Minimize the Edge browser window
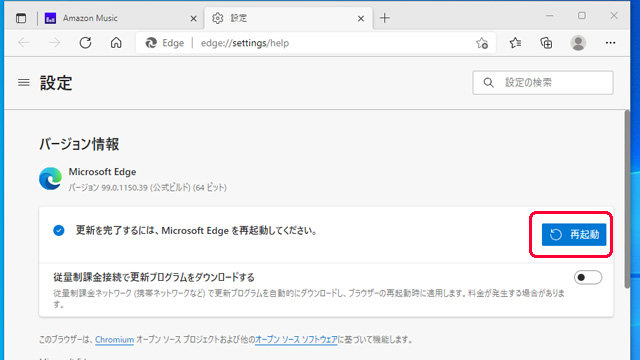Screen dimensions: 640x360 [550, 16]
